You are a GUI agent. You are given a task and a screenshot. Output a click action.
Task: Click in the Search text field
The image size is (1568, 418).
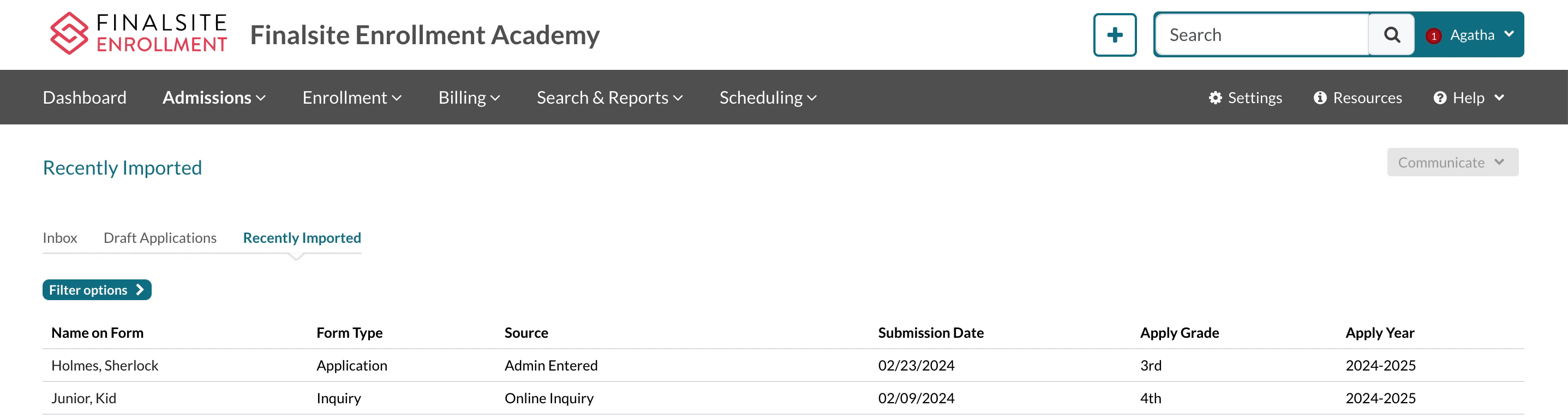coord(1260,35)
